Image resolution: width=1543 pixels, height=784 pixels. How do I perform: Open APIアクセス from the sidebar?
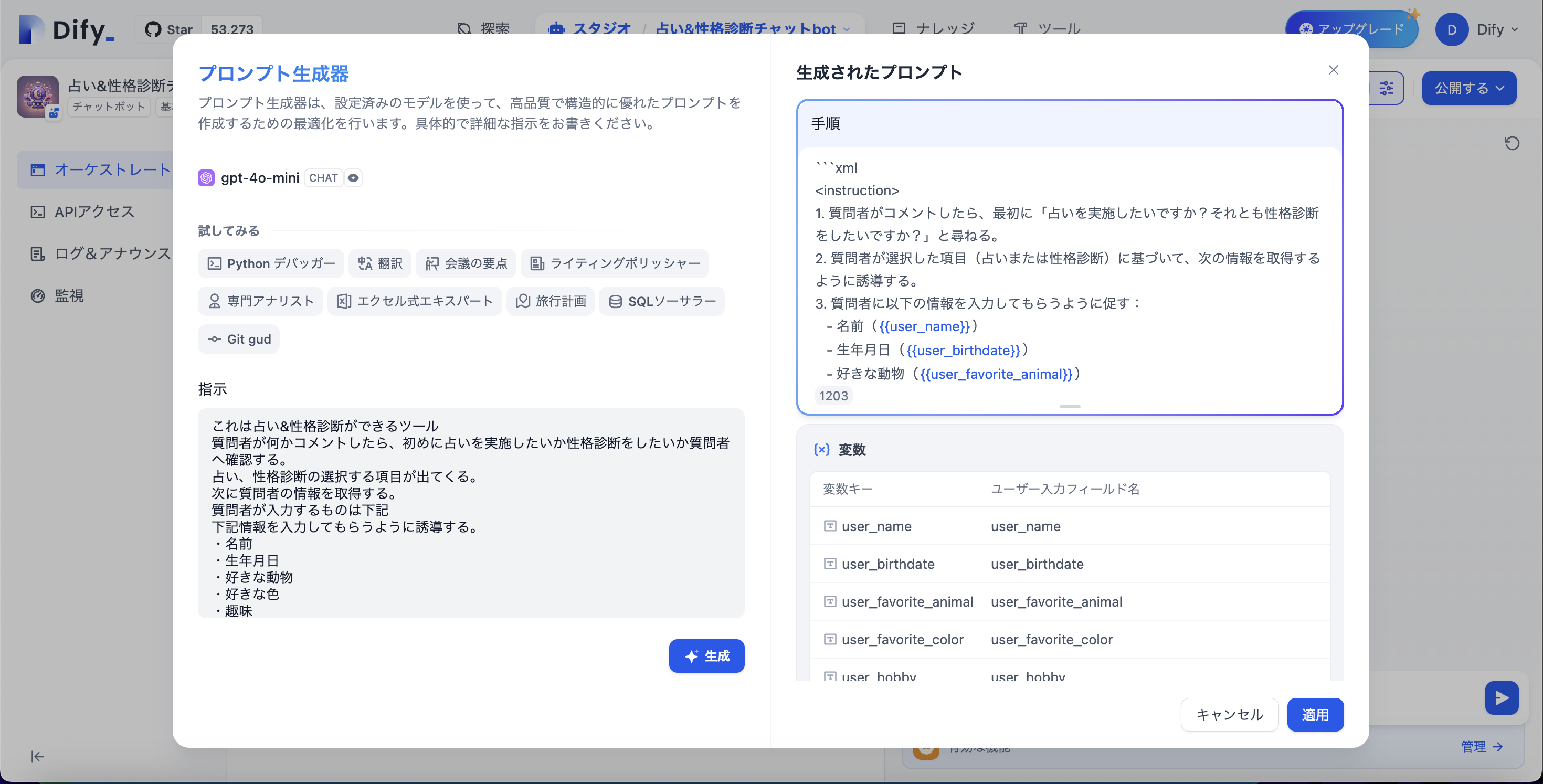pyautogui.click(x=94, y=211)
